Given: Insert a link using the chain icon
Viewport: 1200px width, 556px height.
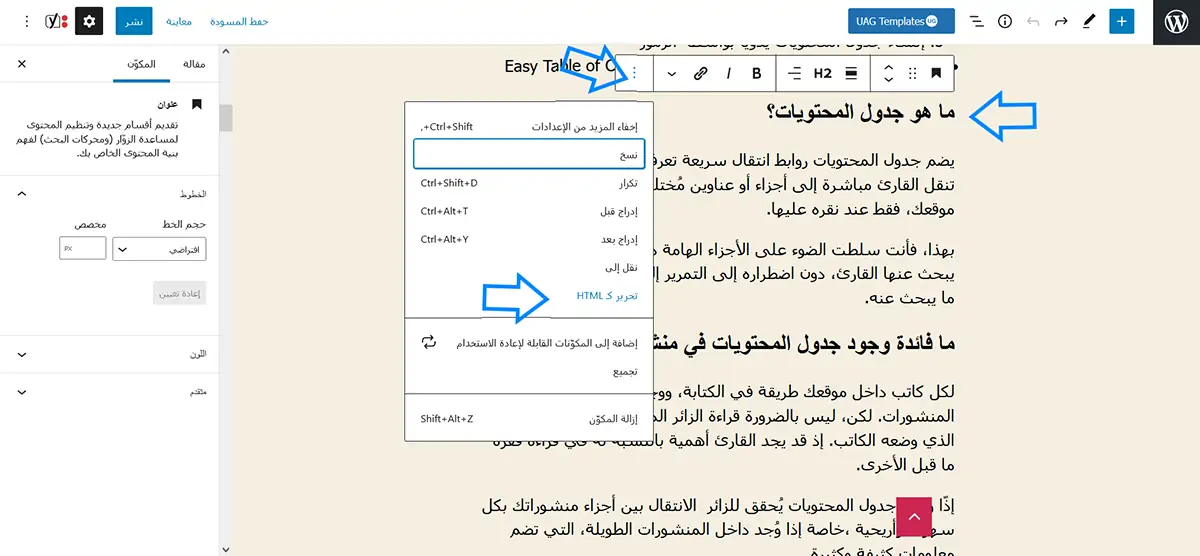Looking at the screenshot, I should 701,73.
